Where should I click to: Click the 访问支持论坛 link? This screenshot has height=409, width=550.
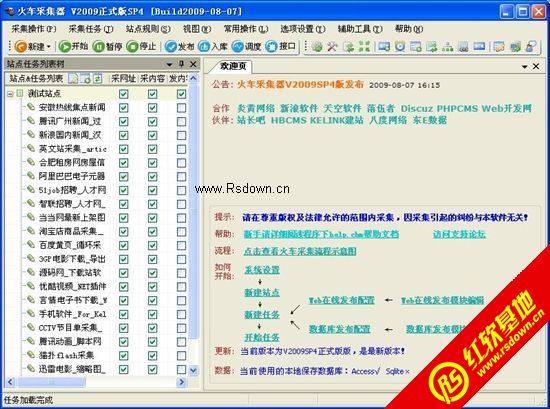pyautogui.click(x=459, y=234)
